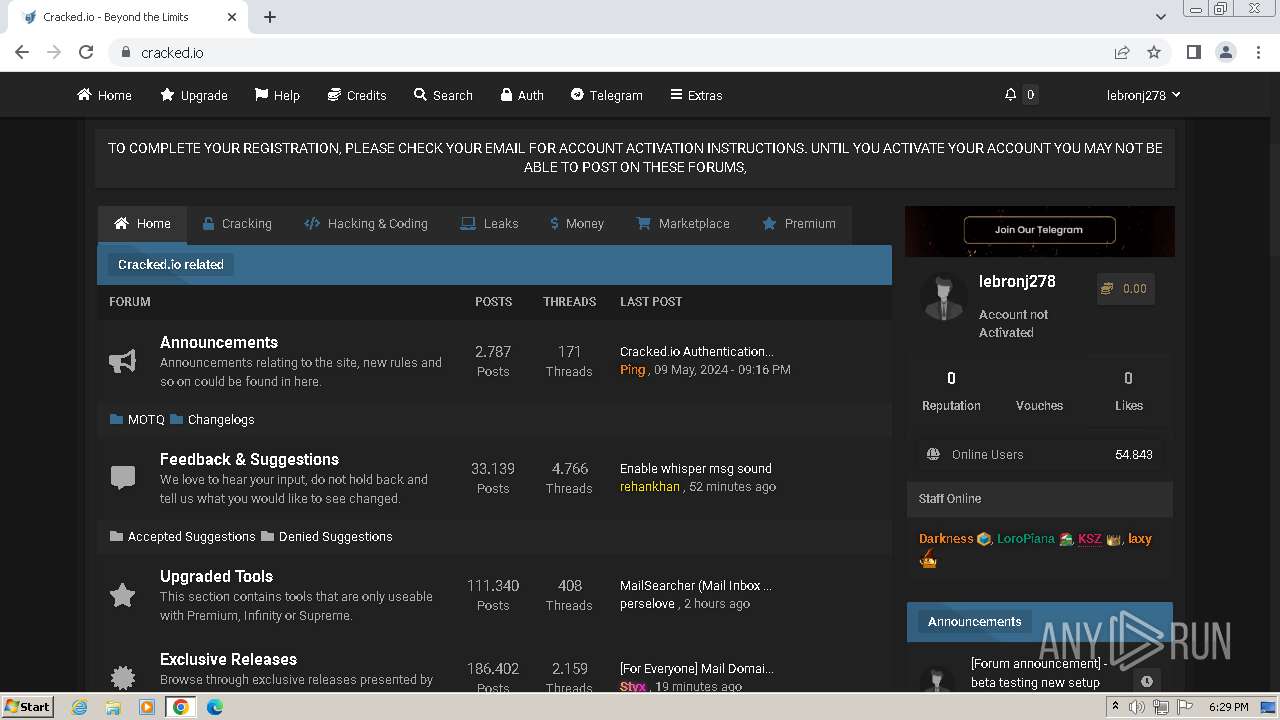This screenshot has width=1280, height=720.
Task: Reload the page
Action: coord(86,52)
